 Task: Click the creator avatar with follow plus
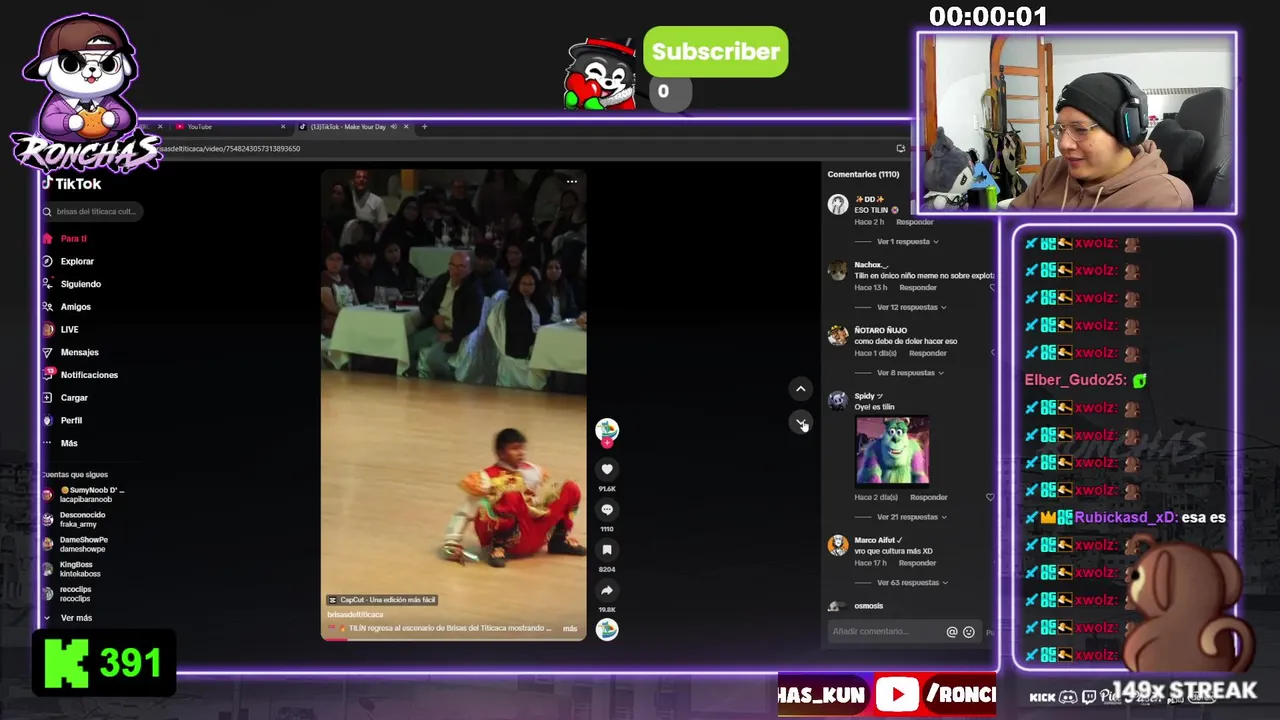pyautogui.click(x=607, y=432)
